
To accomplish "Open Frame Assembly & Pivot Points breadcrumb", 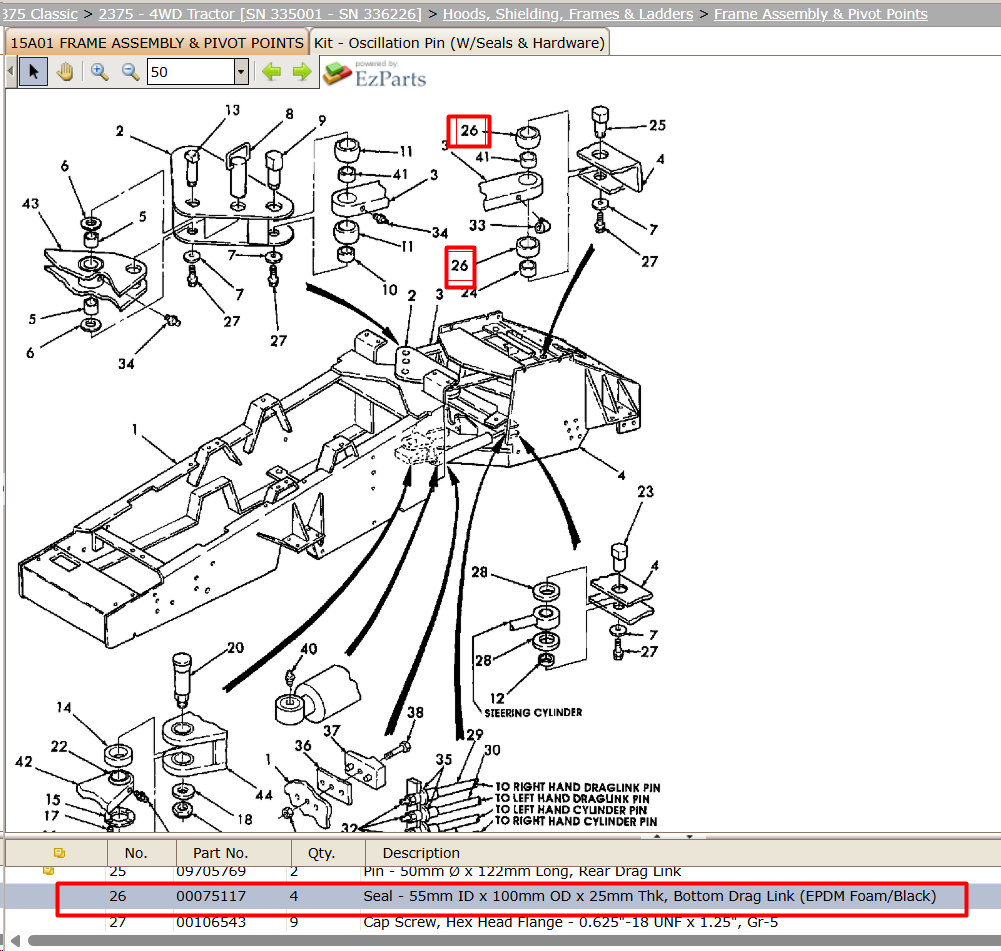I will point(820,13).
